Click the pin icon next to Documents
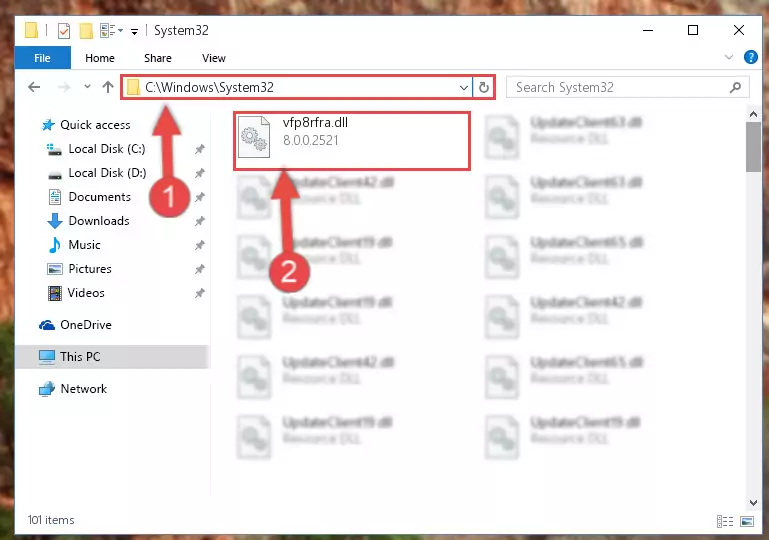 (200, 197)
